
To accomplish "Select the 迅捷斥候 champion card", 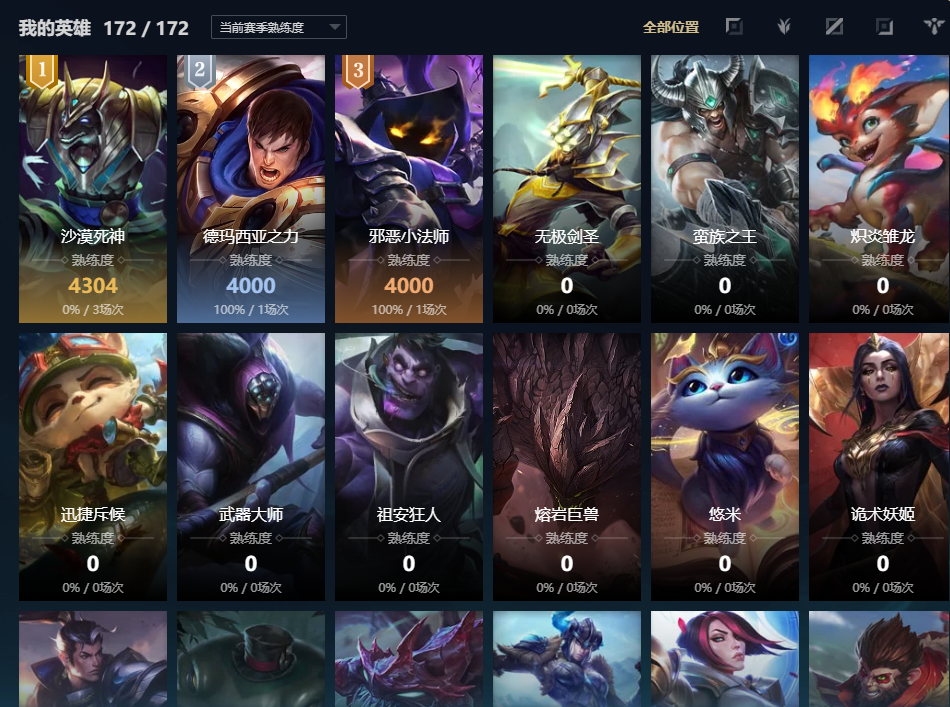I will coord(93,467).
